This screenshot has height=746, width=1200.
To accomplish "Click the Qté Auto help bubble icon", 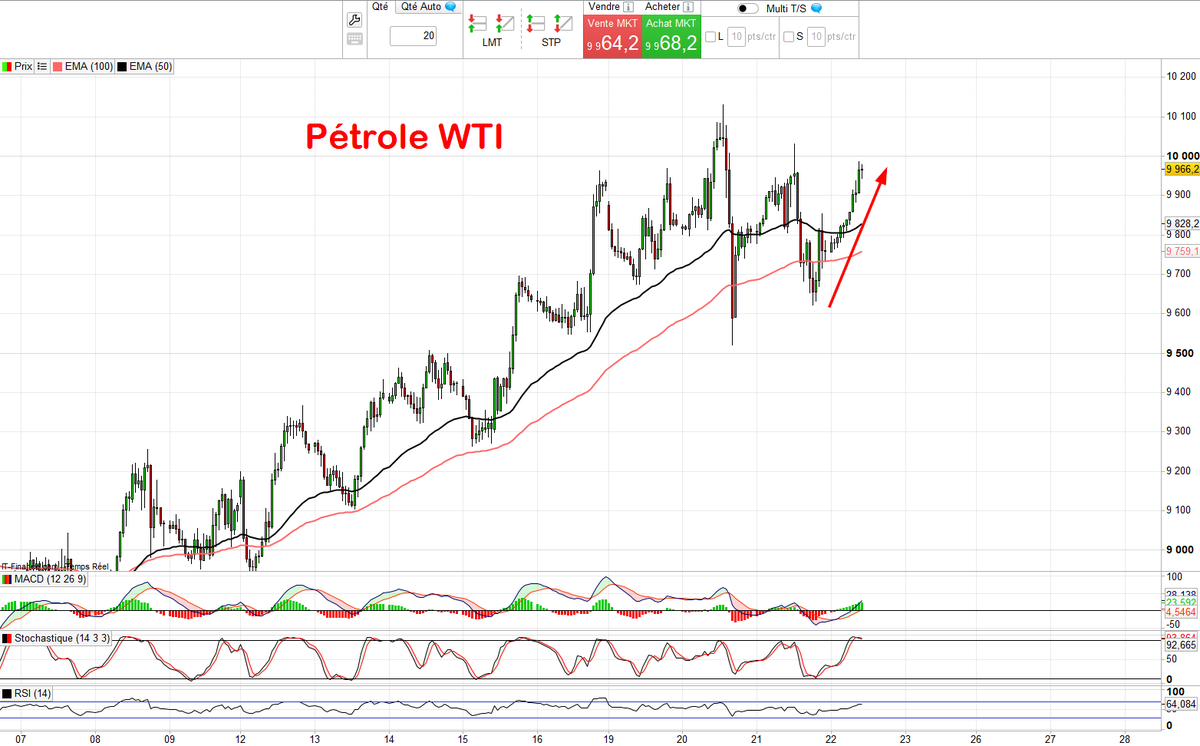I will (450, 6).
